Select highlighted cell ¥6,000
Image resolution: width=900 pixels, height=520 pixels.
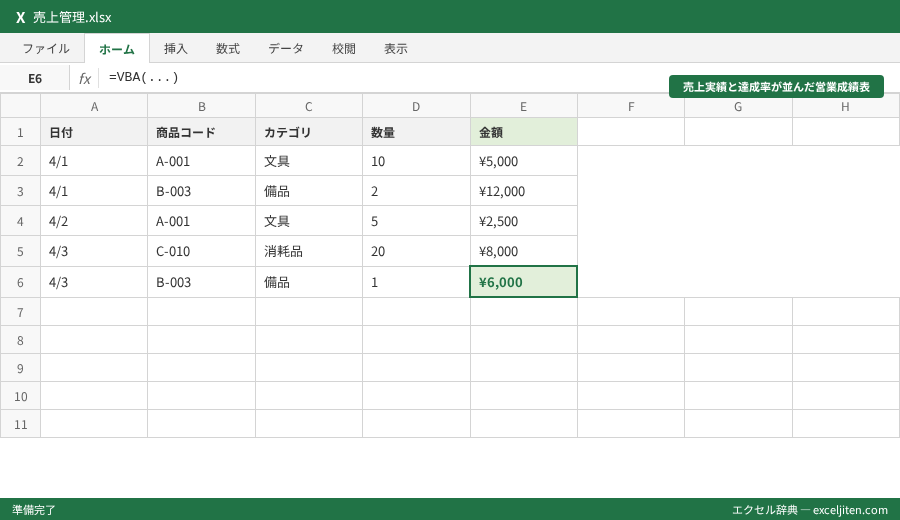pyautogui.click(x=523, y=282)
